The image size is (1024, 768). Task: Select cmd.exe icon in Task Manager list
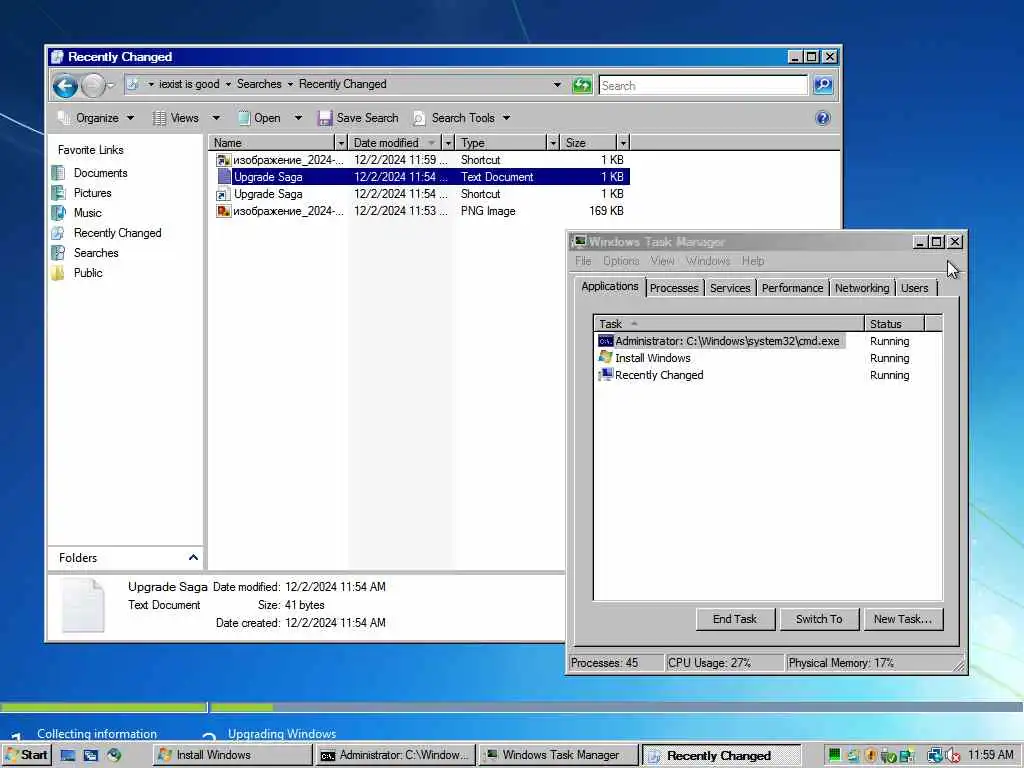click(x=605, y=341)
